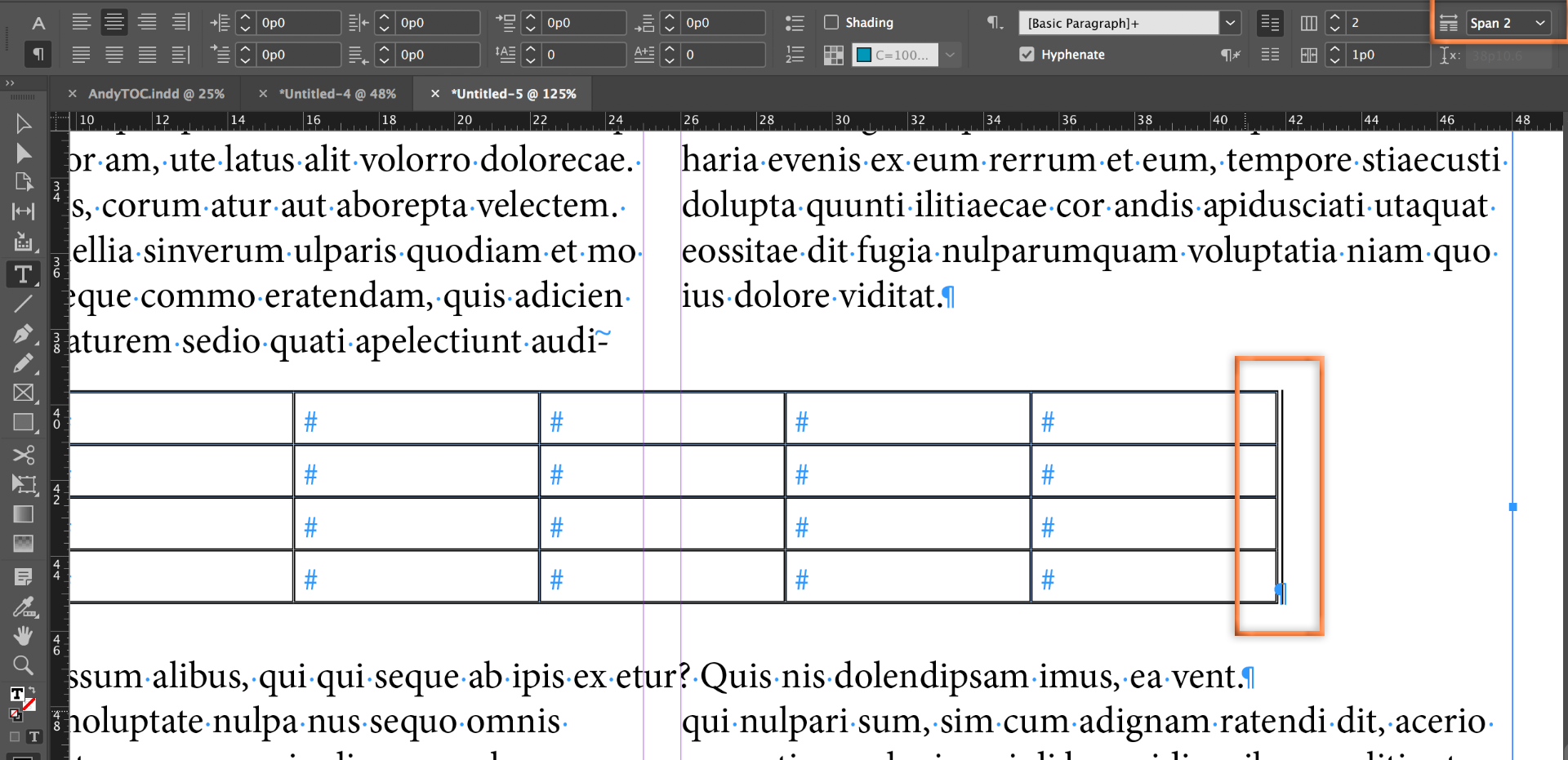Viewport: 1568px width, 760px height.
Task: Open the shading color C=100 dropdown
Action: (x=950, y=55)
